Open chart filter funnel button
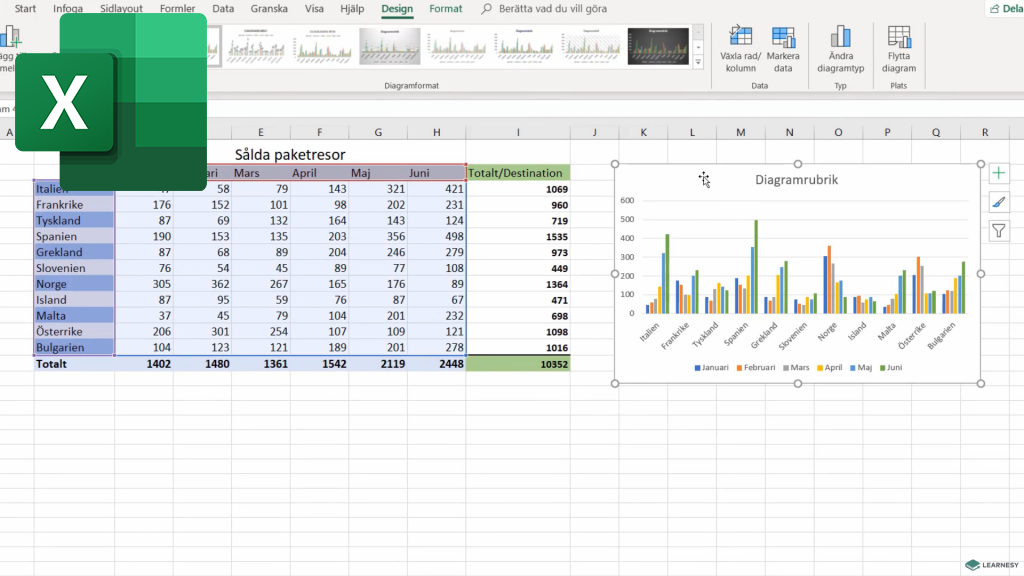The width and height of the screenshot is (1024, 576). pos(999,231)
